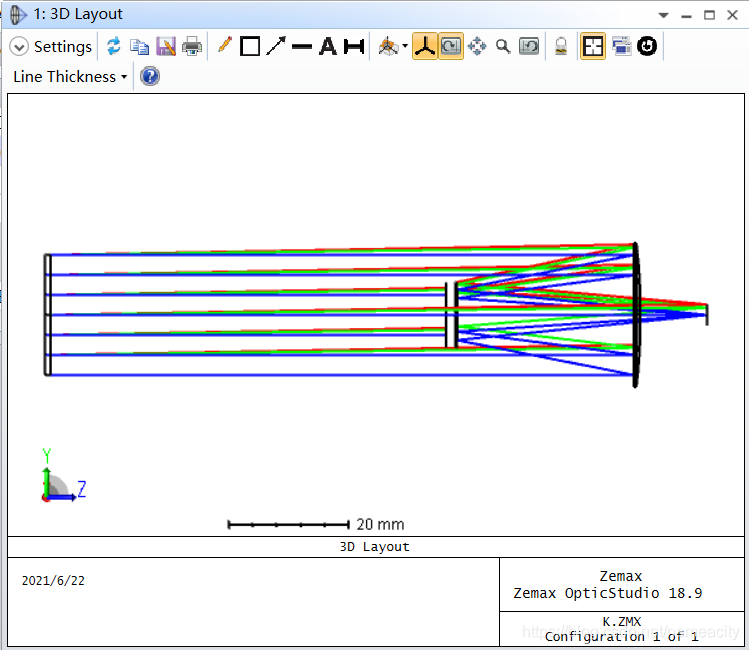Choose the draw line tool
The height and width of the screenshot is (650, 749).
[x=301, y=47]
